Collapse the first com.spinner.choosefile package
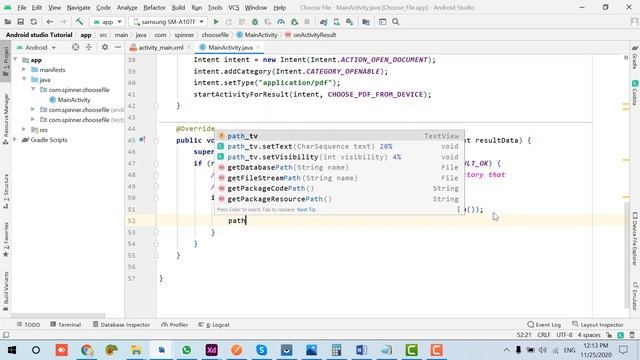 pos(33,89)
